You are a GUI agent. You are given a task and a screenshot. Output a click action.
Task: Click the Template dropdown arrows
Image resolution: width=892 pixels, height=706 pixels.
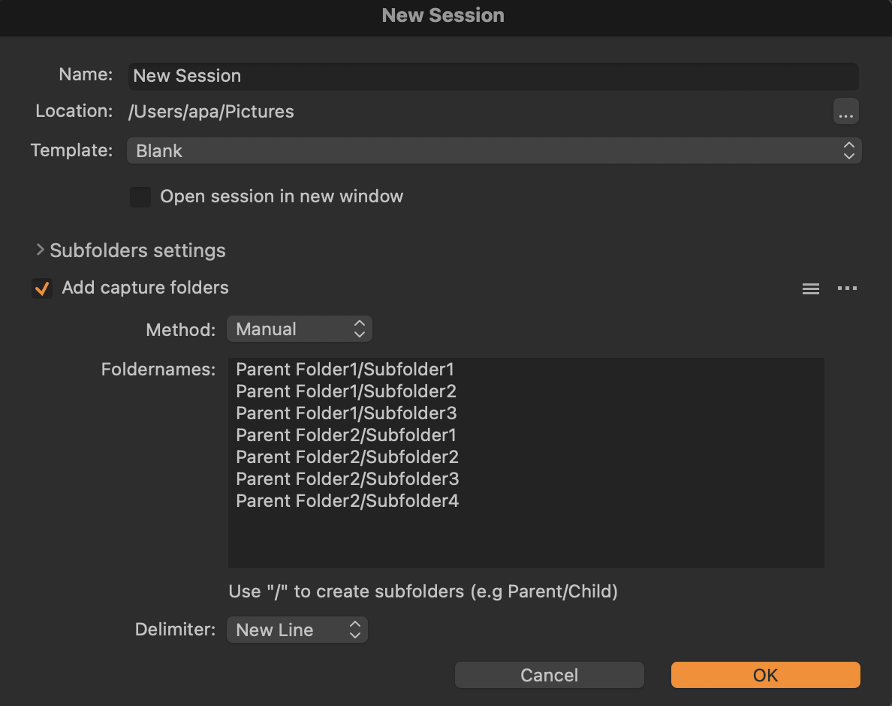(x=849, y=151)
